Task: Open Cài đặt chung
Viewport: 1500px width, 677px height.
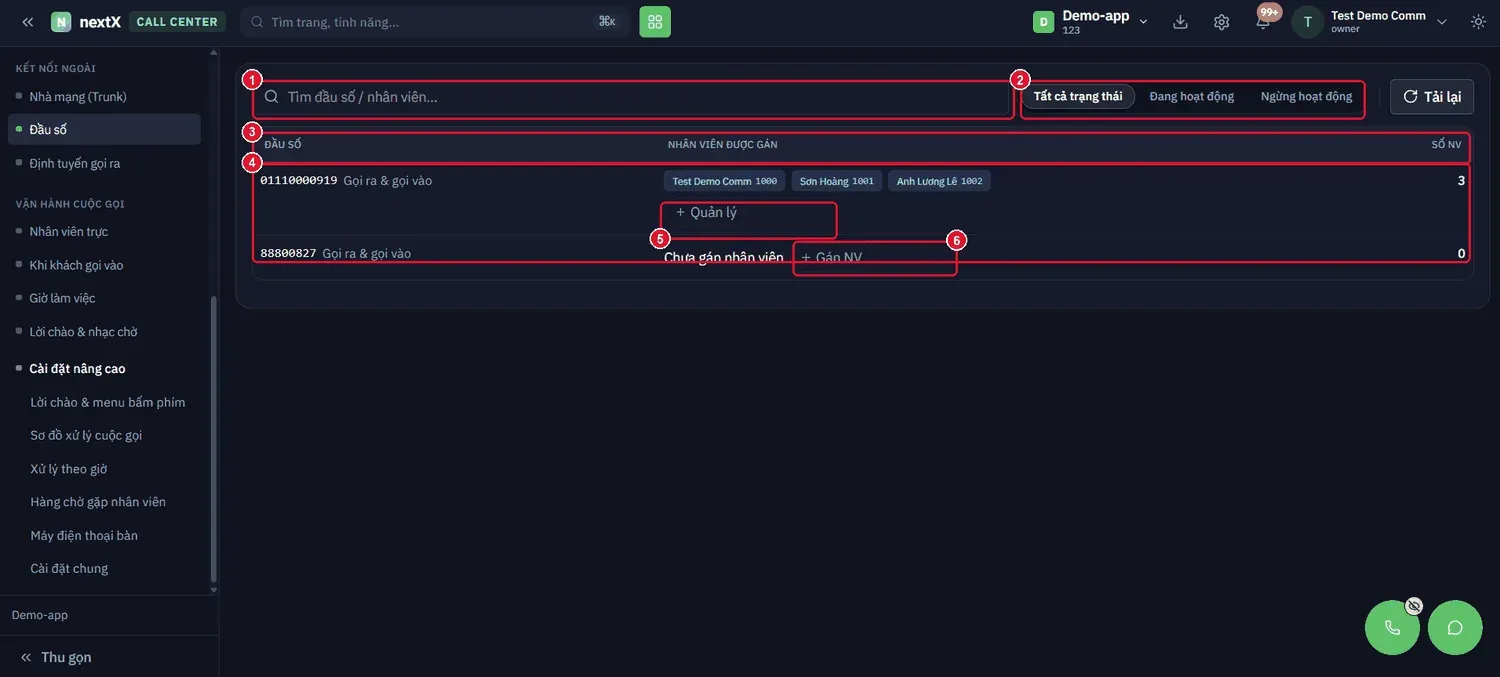Action: 69,569
